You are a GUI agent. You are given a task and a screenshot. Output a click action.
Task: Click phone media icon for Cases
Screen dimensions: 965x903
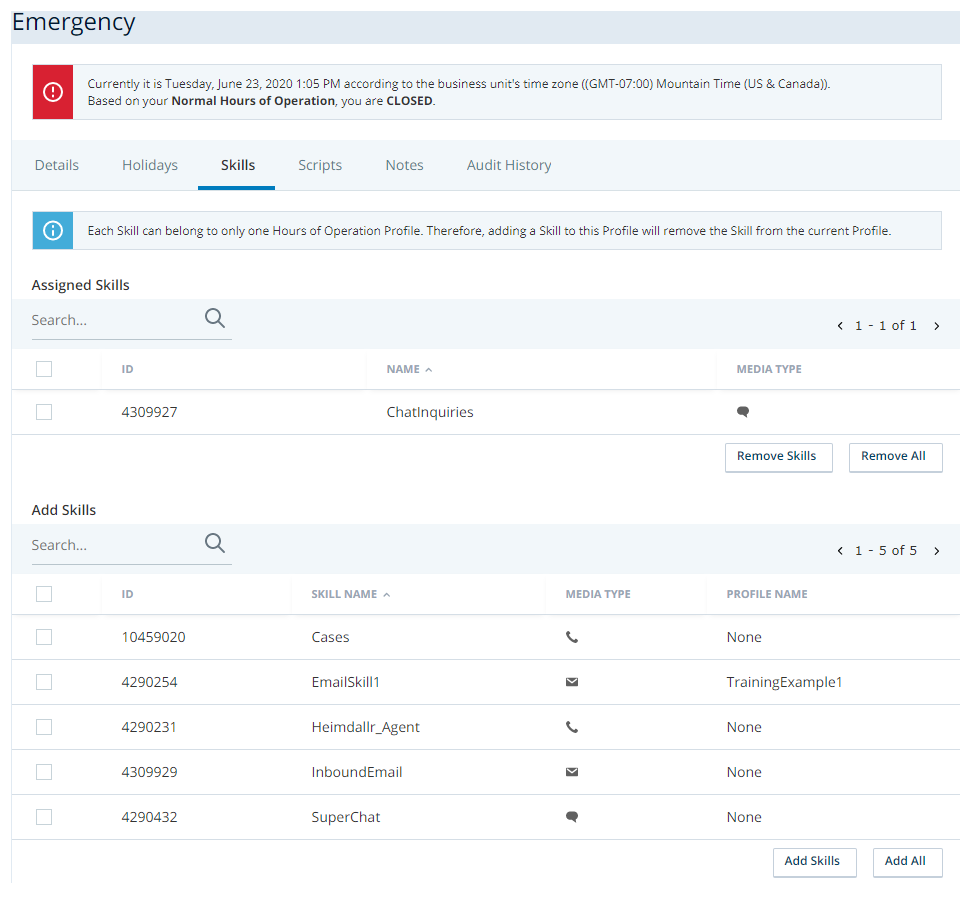tap(572, 637)
